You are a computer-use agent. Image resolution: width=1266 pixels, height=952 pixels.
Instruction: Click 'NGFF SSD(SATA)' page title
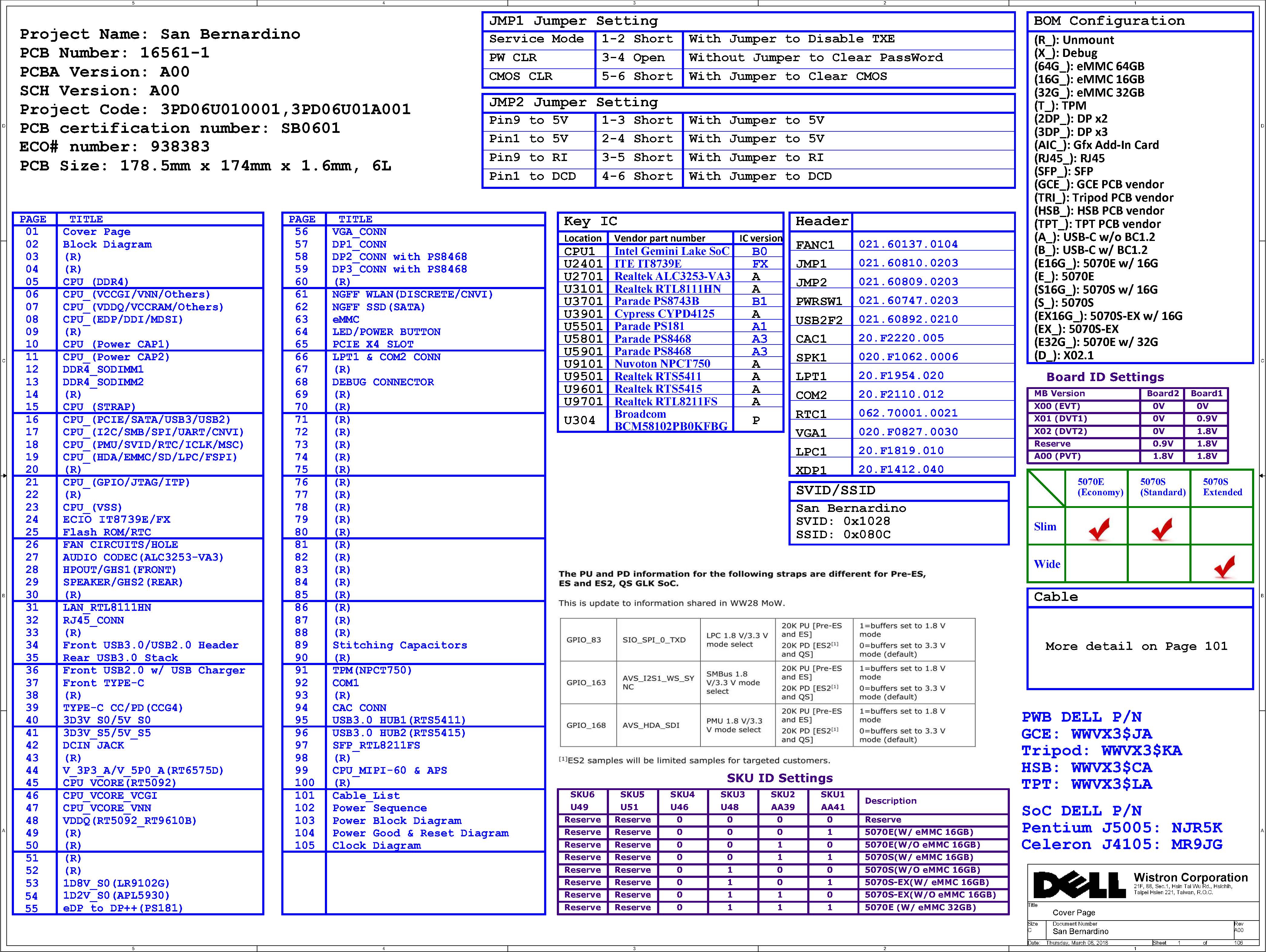click(379, 307)
